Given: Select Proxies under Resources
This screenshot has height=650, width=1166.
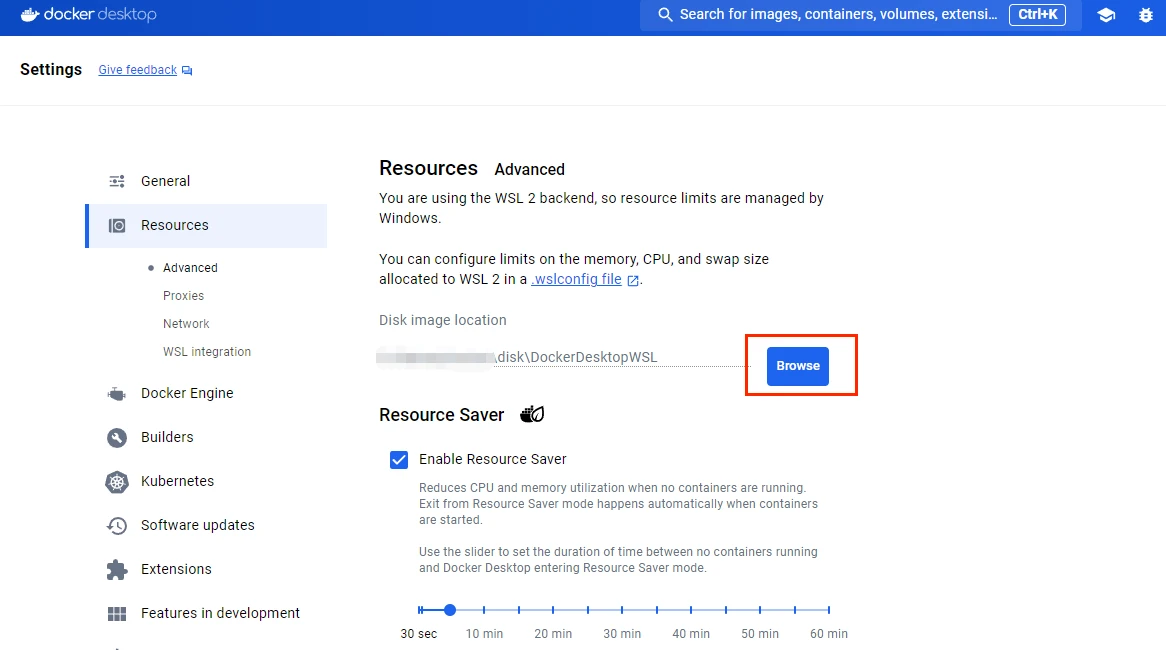Looking at the screenshot, I should click(183, 296).
